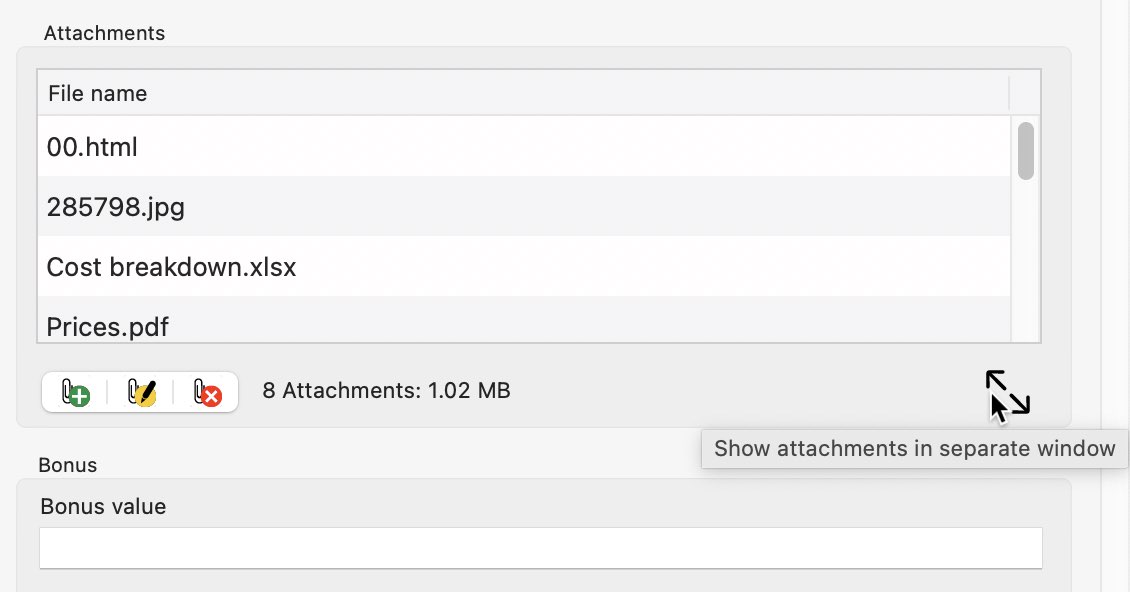The width and height of the screenshot is (1130, 592).
Task: Select the 00.html attachment row
Action: (x=523, y=146)
